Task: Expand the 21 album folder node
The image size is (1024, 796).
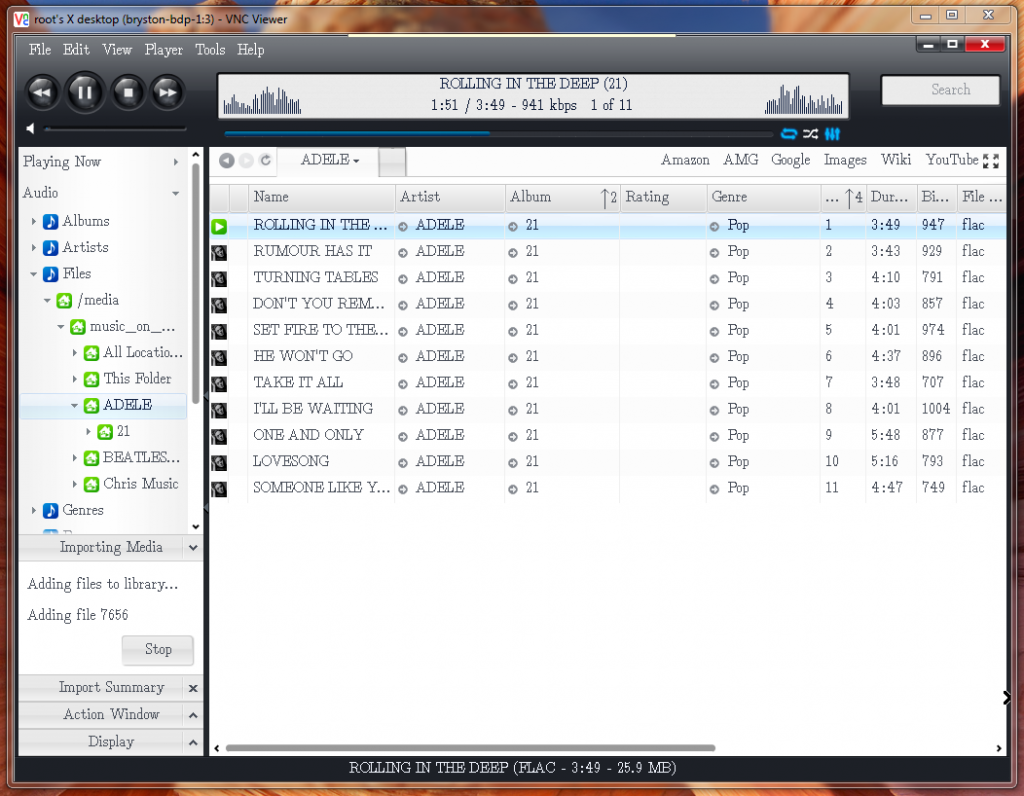Action: 88,432
